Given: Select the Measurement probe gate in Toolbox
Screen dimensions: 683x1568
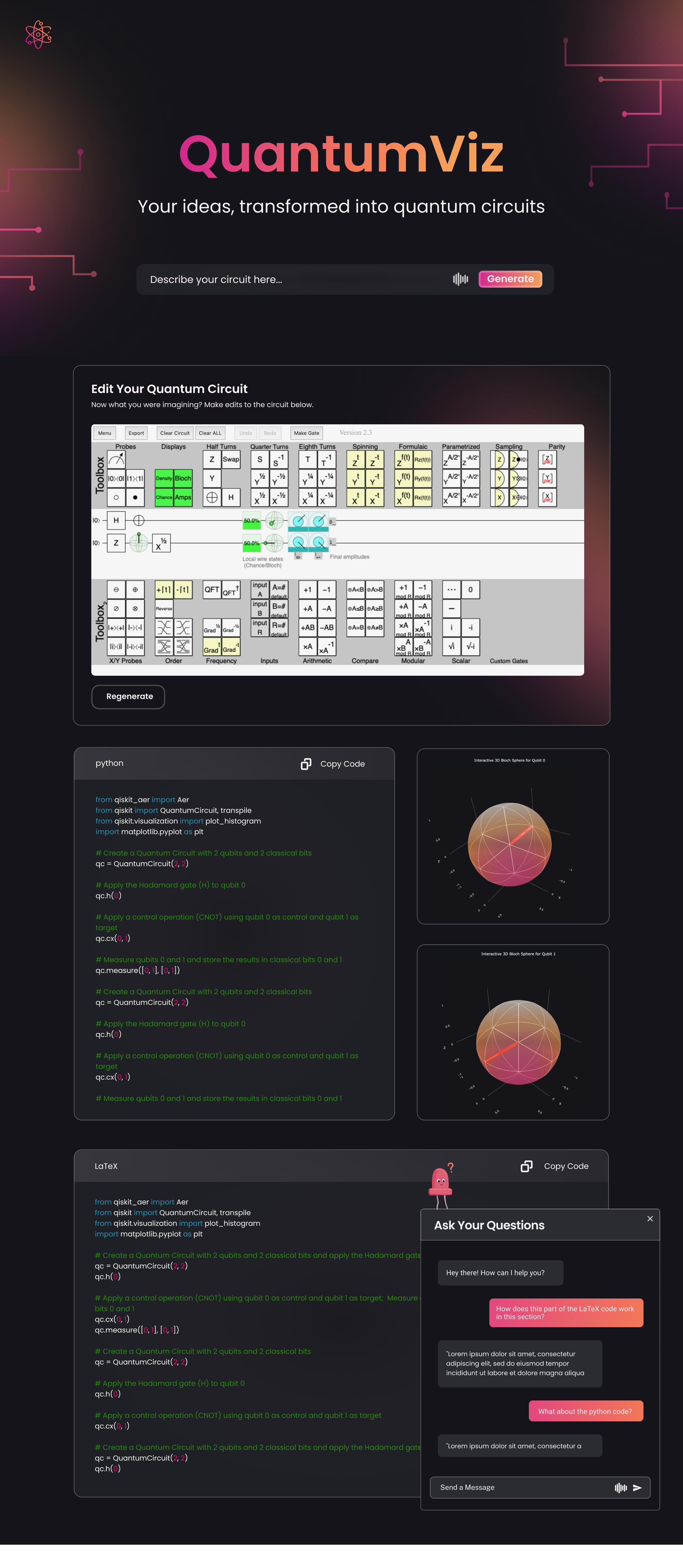Looking at the screenshot, I should (116, 459).
